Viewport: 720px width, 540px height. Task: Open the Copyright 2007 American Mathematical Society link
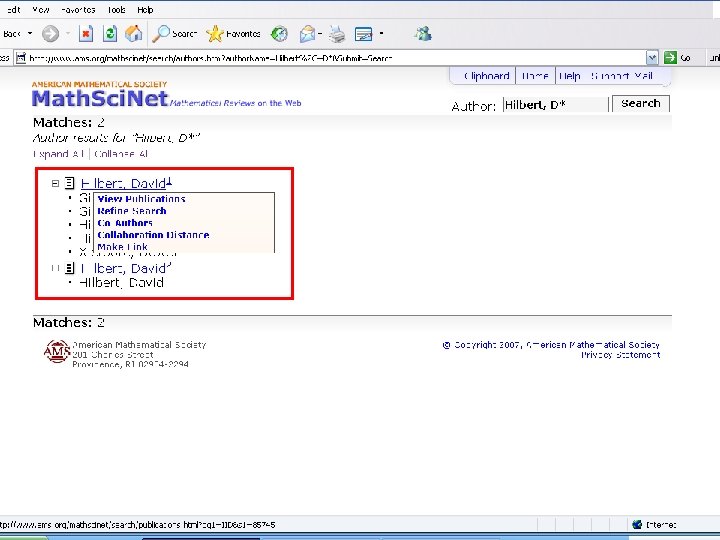tap(551, 345)
